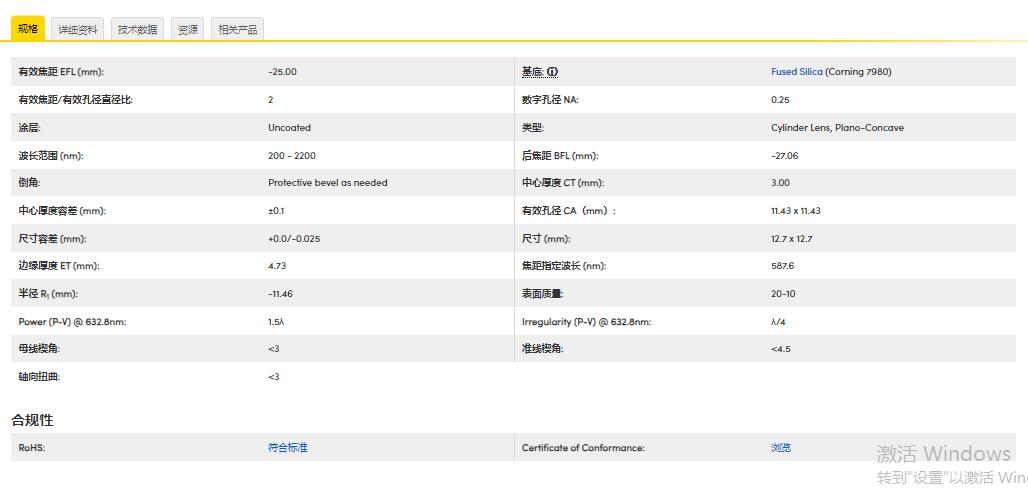Click the 'Power (P-V) @ 632.8nm' label
The height and width of the screenshot is (488, 1028).
[x=72, y=322]
